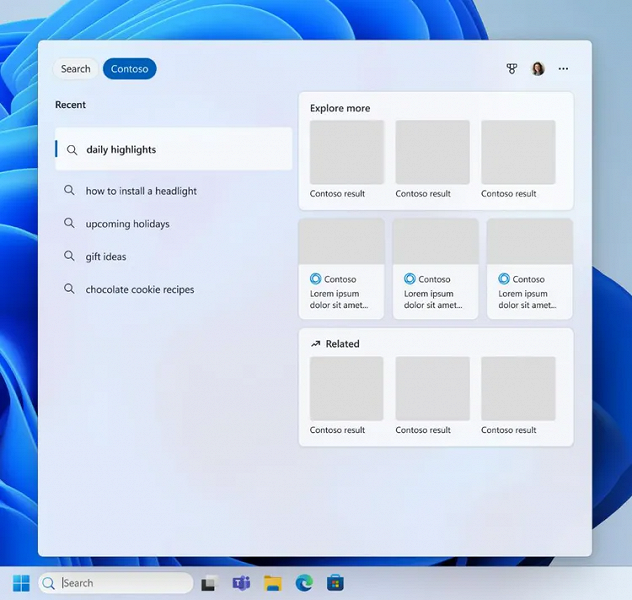Click the Windows Start button
The height and width of the screenshot is (600, 632).
point(21,583)
